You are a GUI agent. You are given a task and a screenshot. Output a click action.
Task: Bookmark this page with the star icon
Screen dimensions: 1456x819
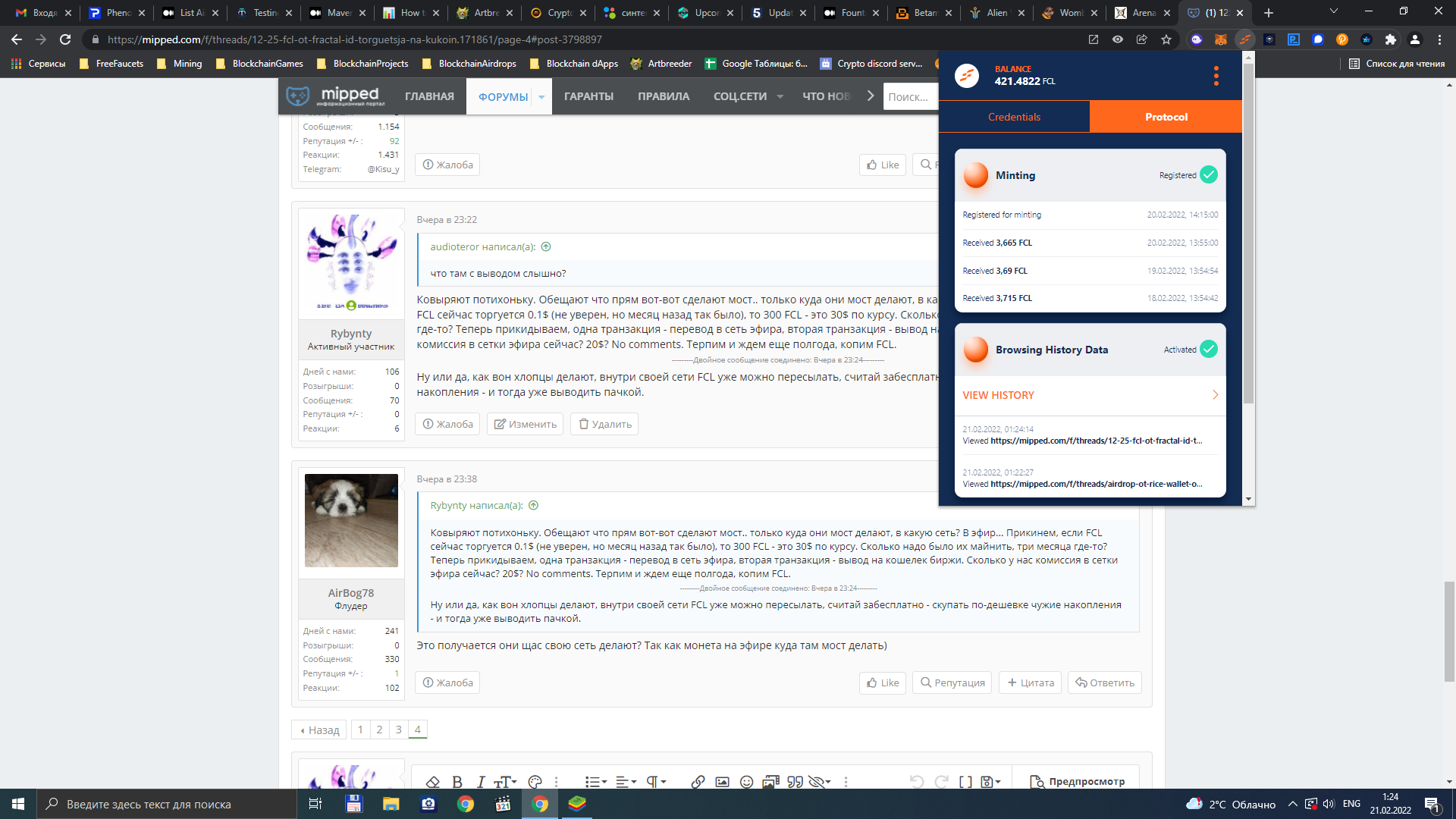click(x=1166, y=39)
